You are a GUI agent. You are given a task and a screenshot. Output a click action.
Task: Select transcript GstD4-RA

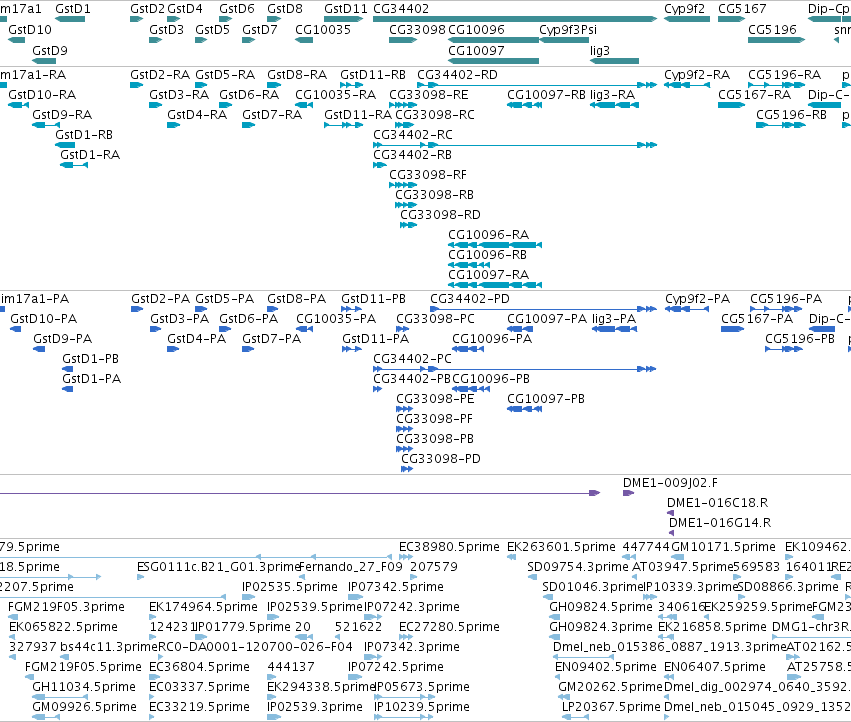pos(196,115)
